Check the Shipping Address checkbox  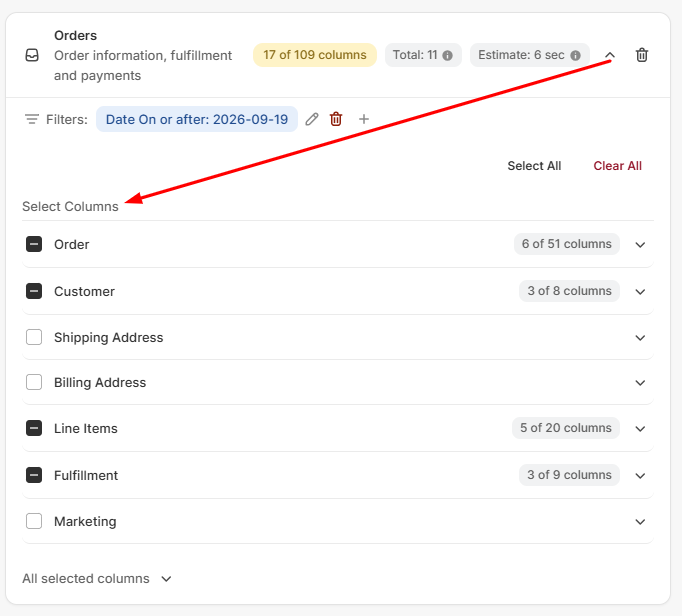pyautogui.click(x=34, y=337)
